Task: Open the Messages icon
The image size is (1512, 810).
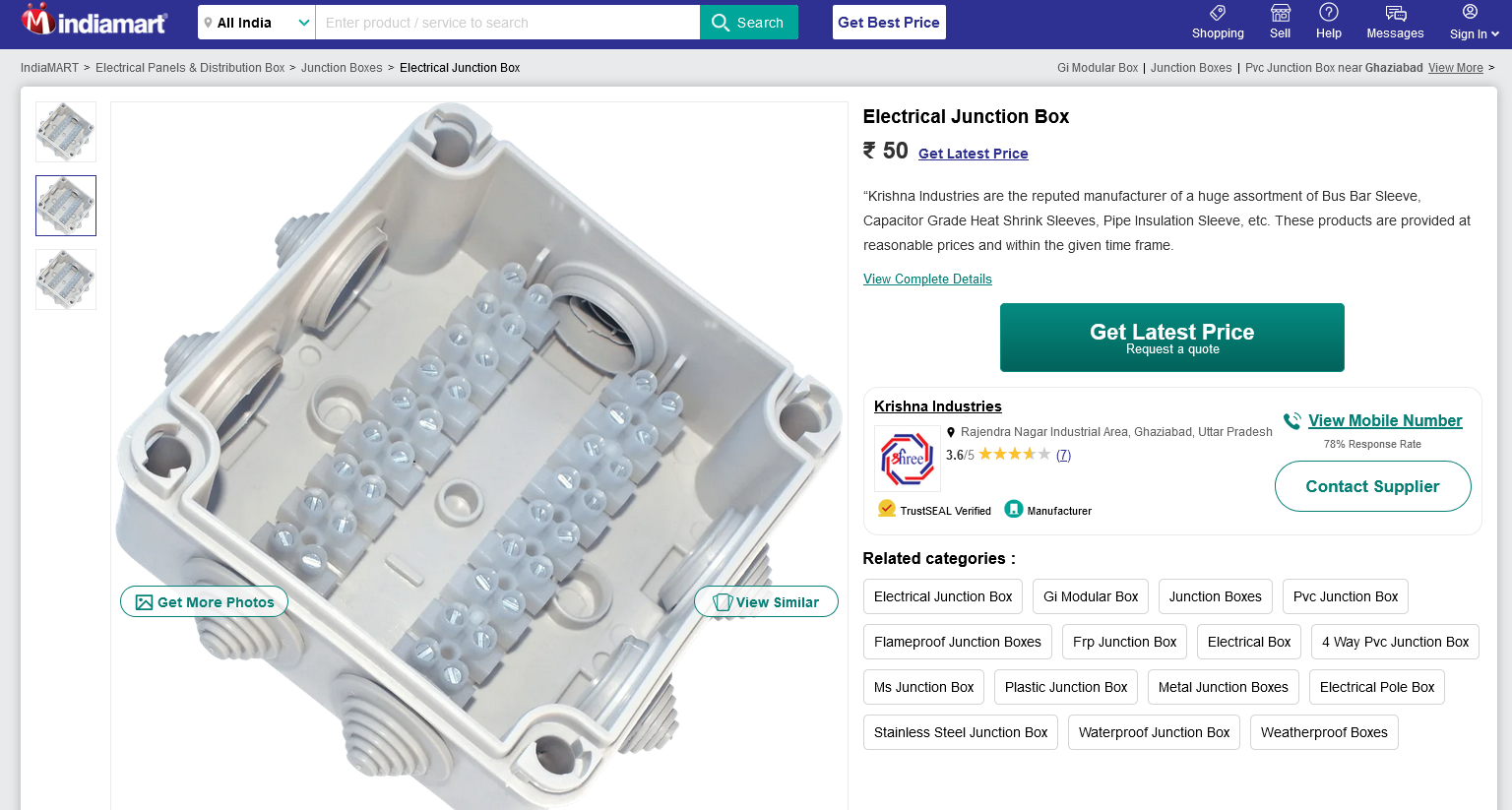Action: pyautogui.click(x=1395, y=14)
